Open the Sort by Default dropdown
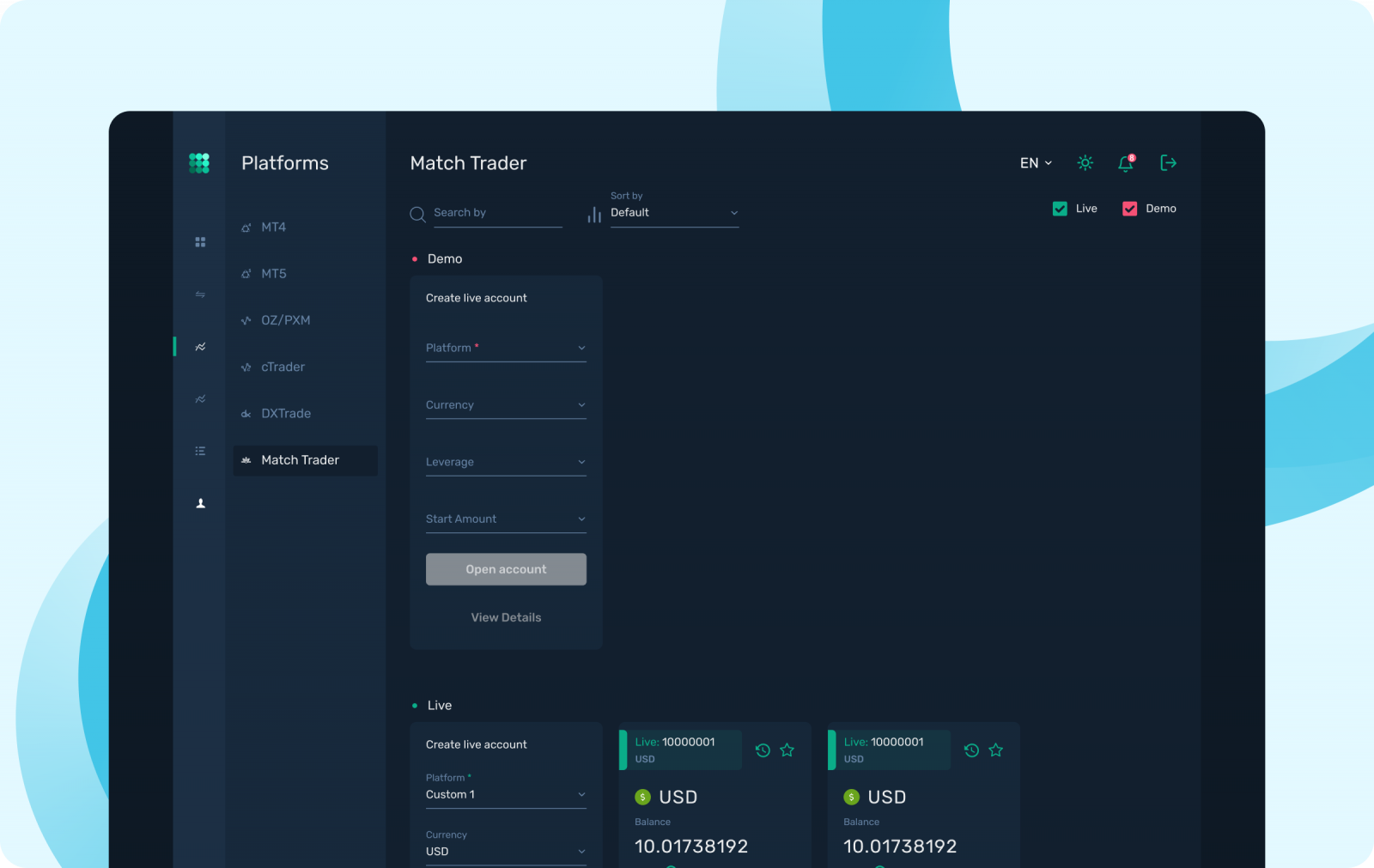 pos(674,213)
